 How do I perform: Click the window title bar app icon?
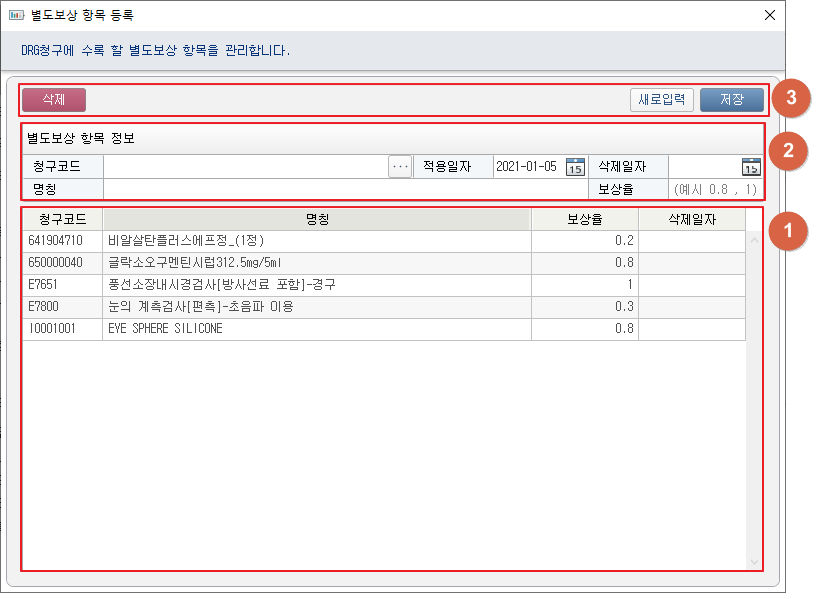[16, 15]
